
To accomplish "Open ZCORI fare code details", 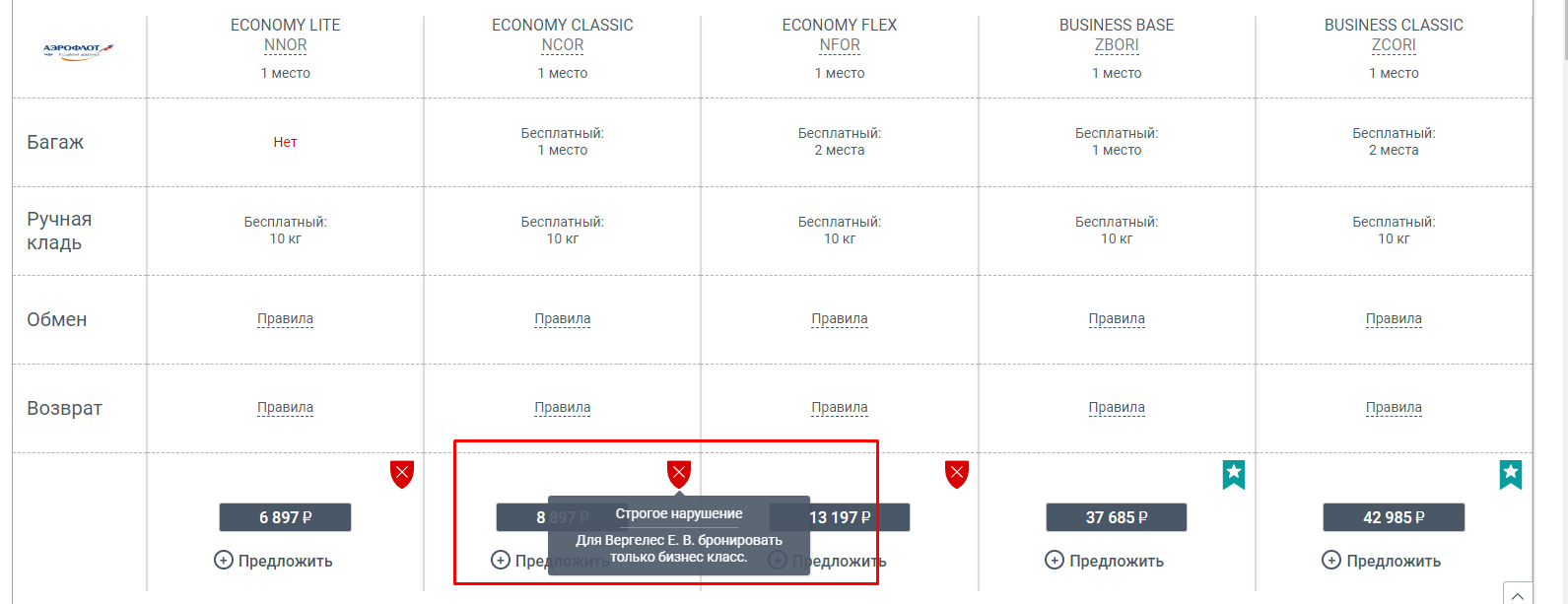I will [x=1394, y=45].
